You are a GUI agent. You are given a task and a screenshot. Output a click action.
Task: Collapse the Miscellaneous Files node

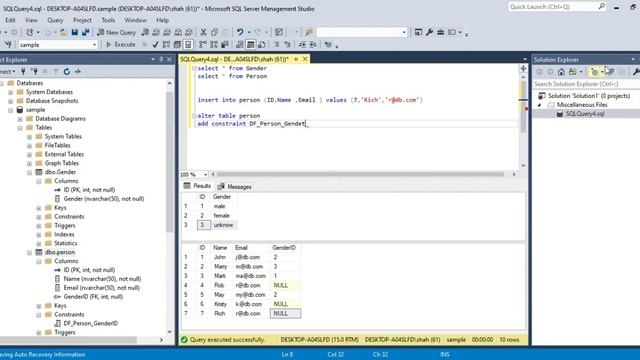coord(539,105)
